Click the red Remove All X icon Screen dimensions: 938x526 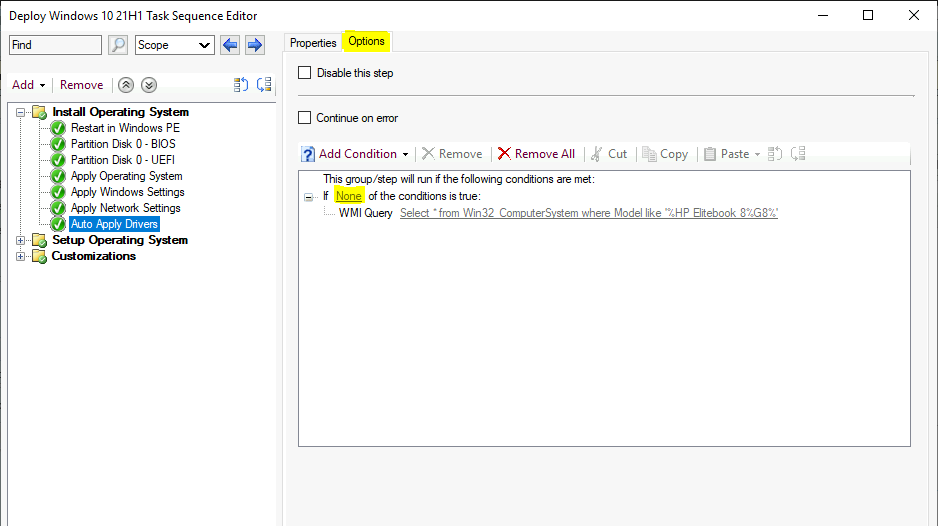pyautogui.click(x=504, y=154)
